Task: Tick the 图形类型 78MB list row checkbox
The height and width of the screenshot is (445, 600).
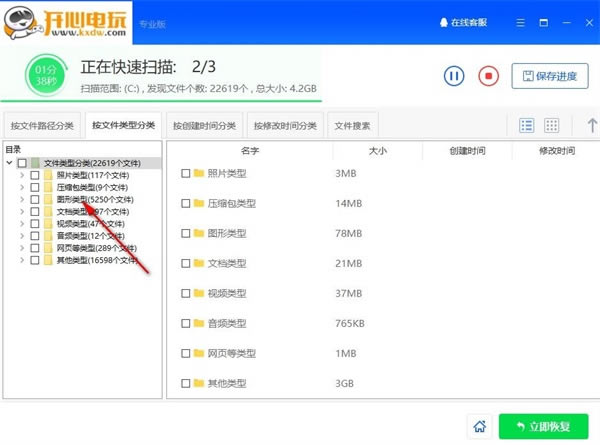Action: click(186, 233)
